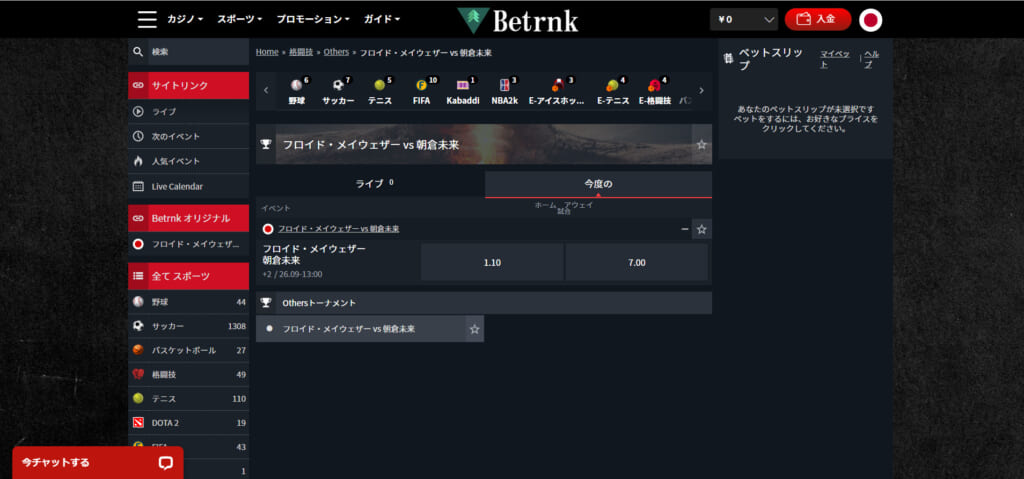Move the sports carousel right
This screenshot has width=1024, height=479.
click(701, 90)
